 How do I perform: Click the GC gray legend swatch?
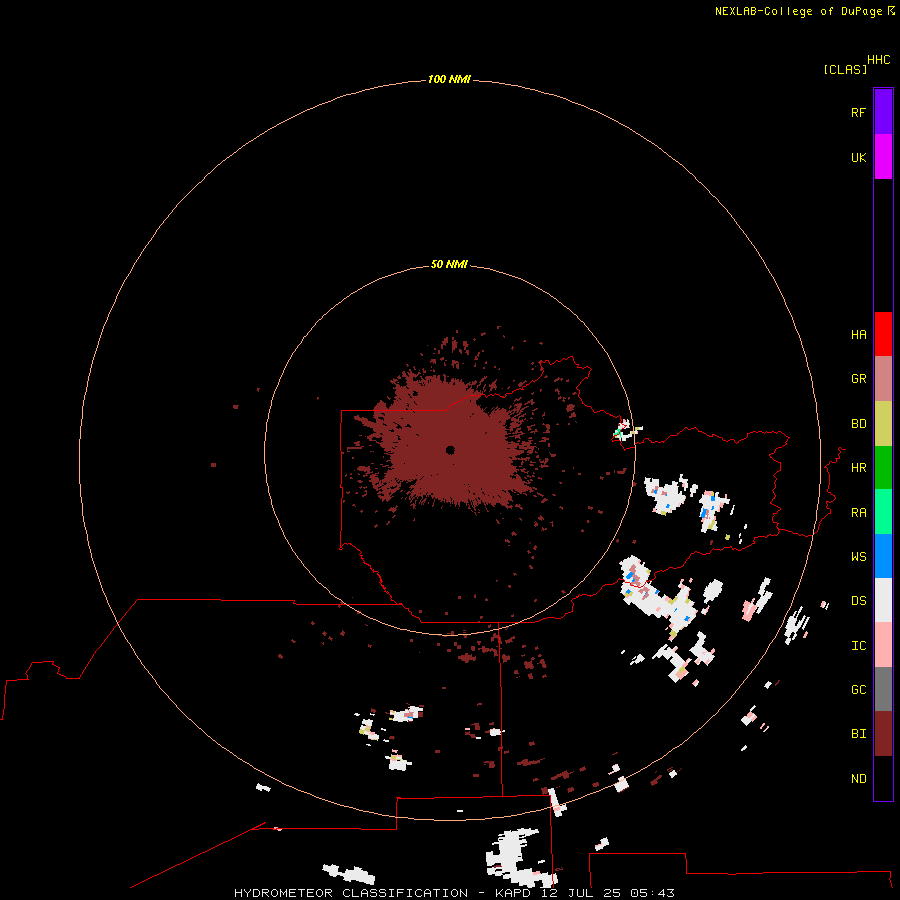[x=883, y=689]
